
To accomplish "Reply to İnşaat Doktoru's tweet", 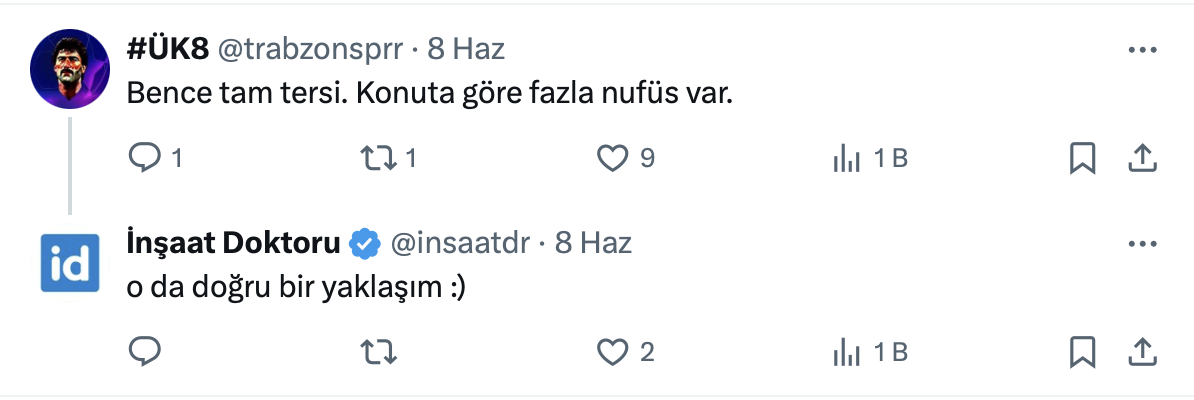I will pyautogui.click(x=146, y=351).
